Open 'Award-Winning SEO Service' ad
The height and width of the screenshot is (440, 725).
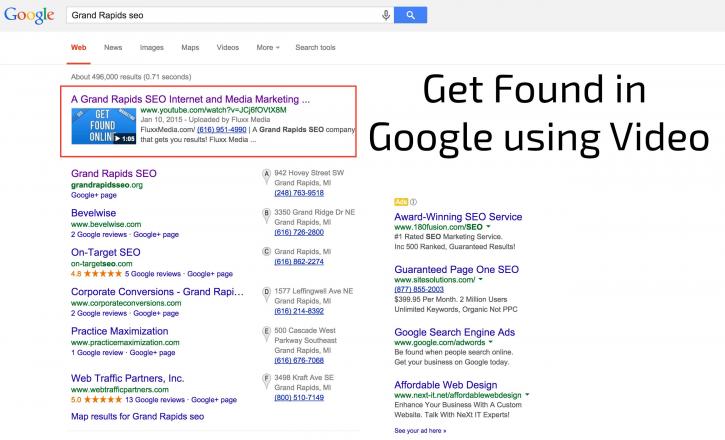click(458, 217)
